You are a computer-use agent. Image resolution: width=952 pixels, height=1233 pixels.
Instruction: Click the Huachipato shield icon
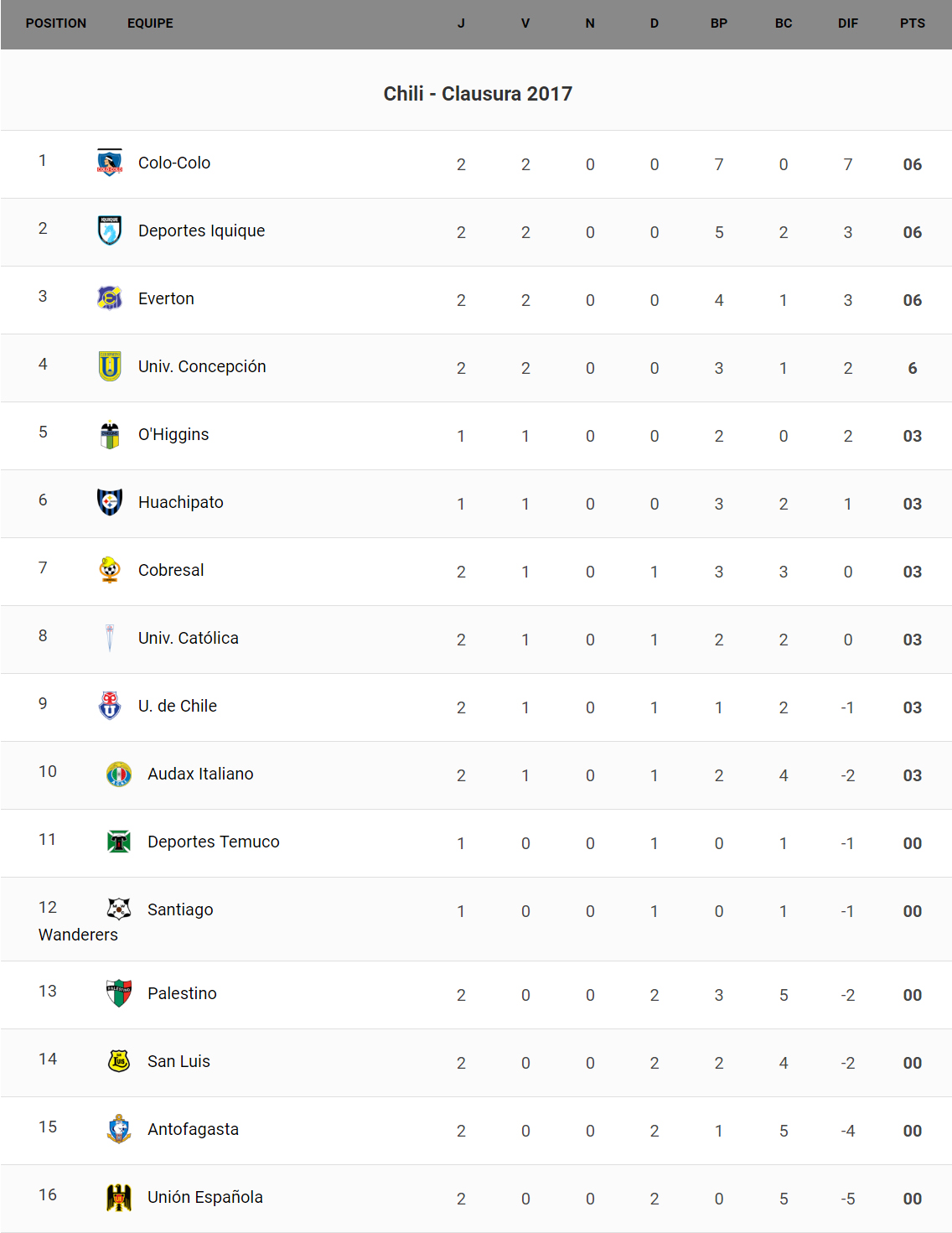click(110, 502)
